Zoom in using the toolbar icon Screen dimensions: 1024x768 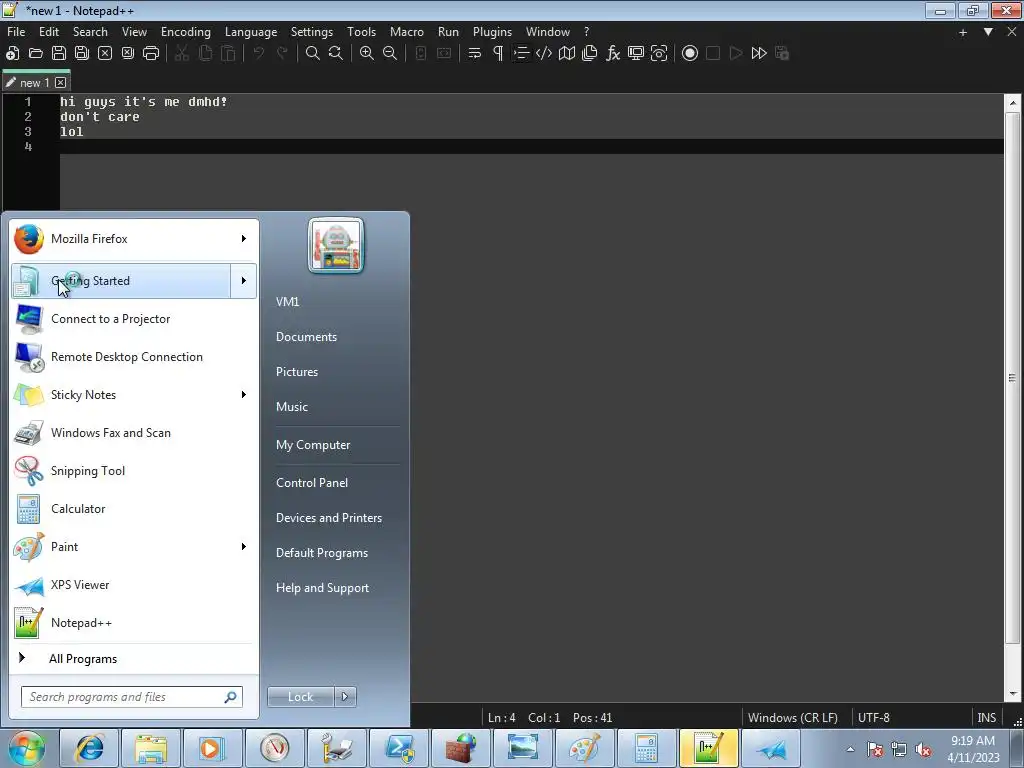[x=367, y=54]
